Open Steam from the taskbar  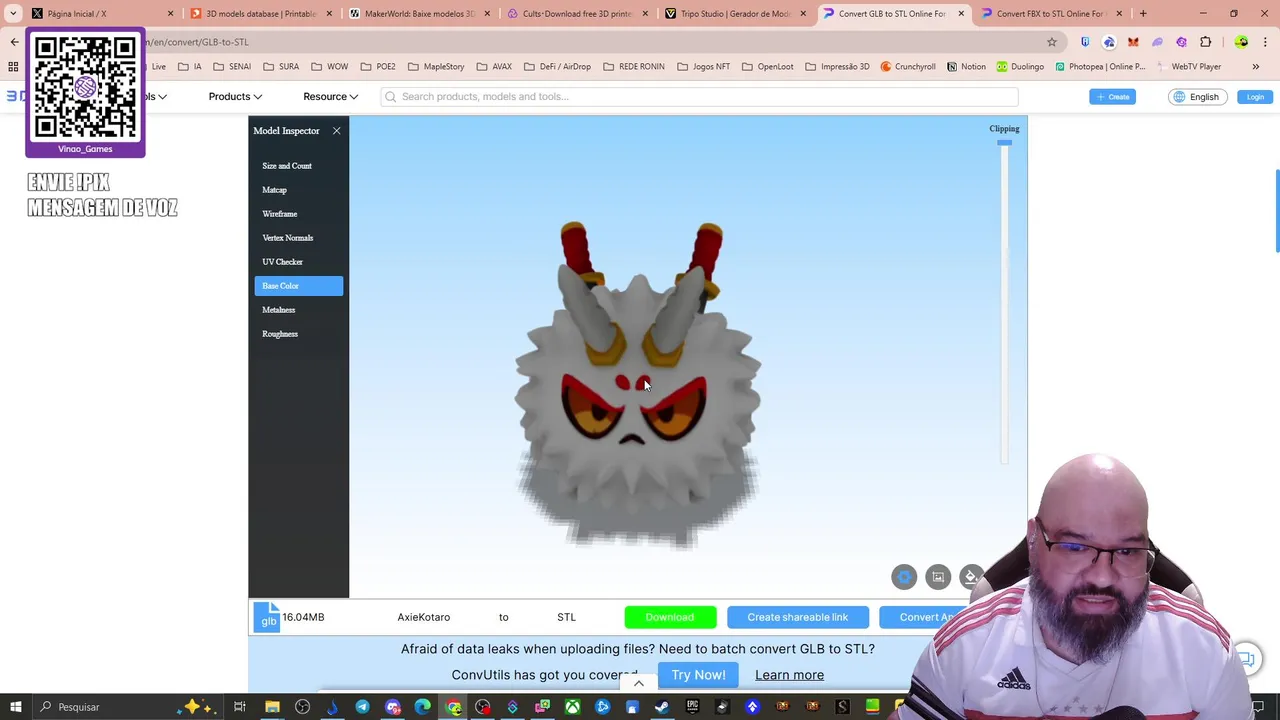click(x=662, y=707)
